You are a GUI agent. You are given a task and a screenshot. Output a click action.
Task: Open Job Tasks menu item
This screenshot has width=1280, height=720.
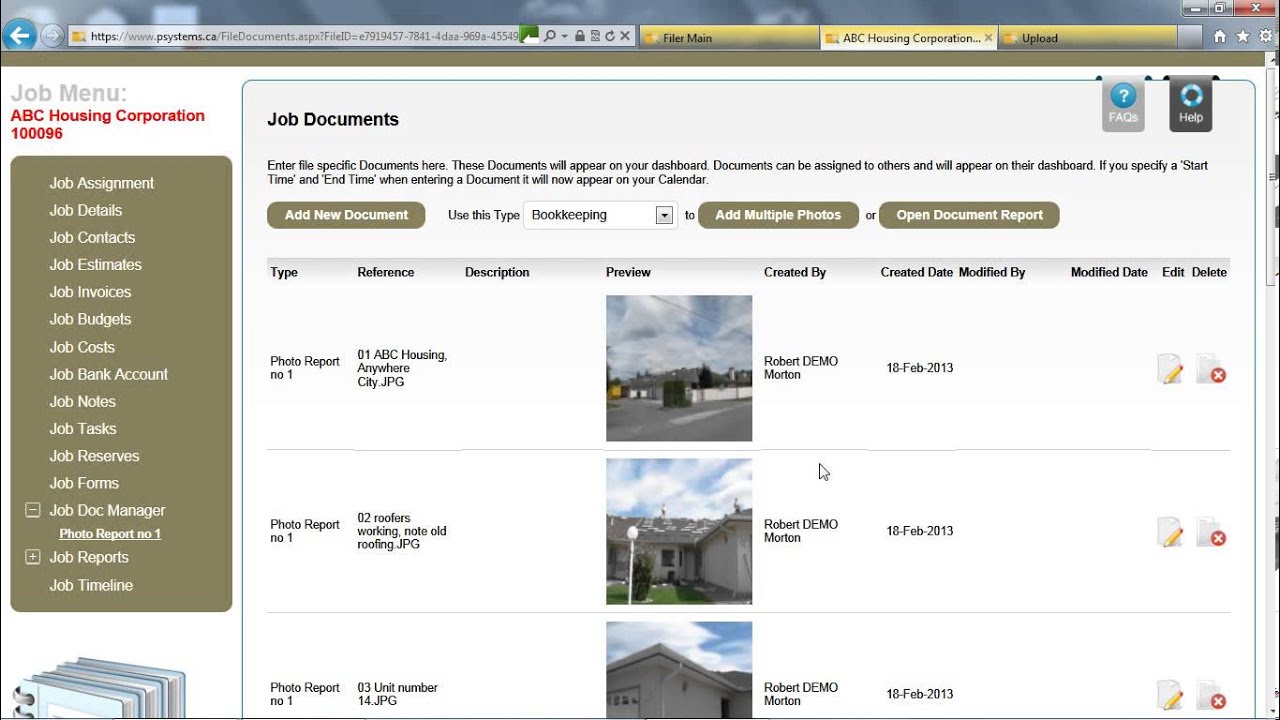(83, 428)
